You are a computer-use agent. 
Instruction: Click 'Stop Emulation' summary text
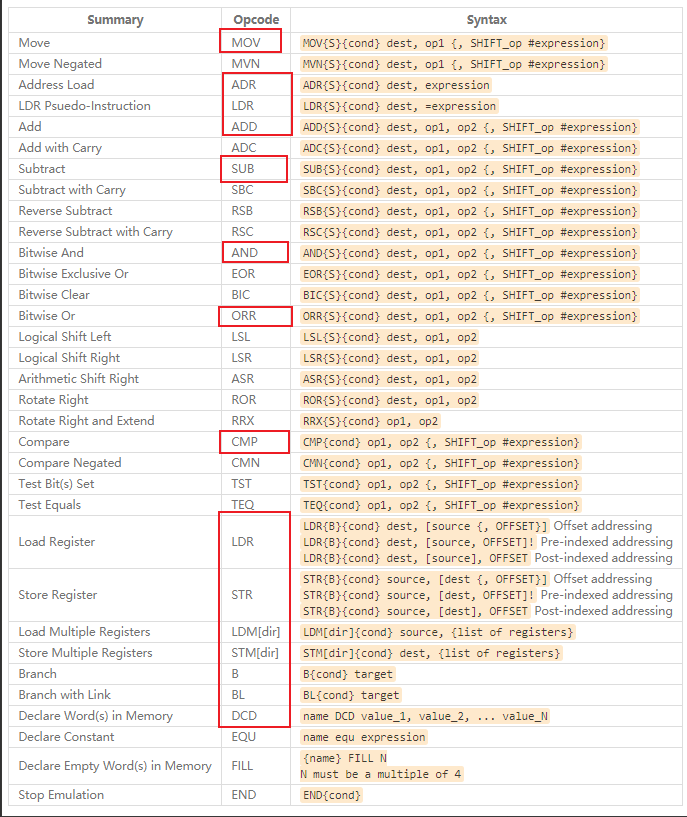tap(61, 795)
